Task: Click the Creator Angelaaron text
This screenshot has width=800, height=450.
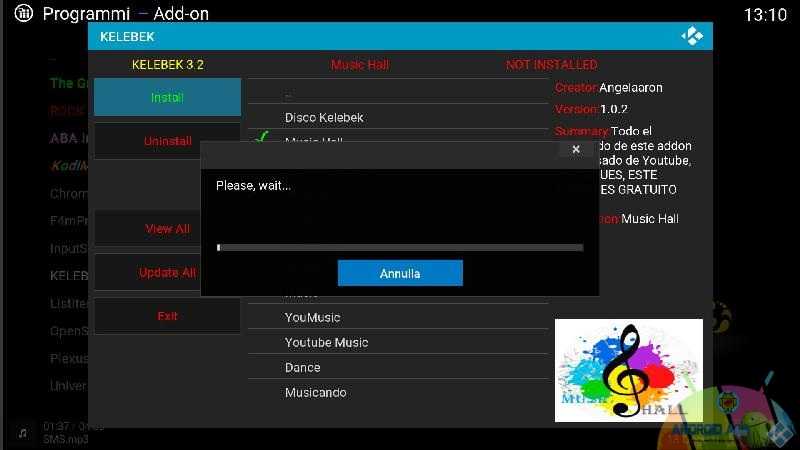Action: coord(609,88)
